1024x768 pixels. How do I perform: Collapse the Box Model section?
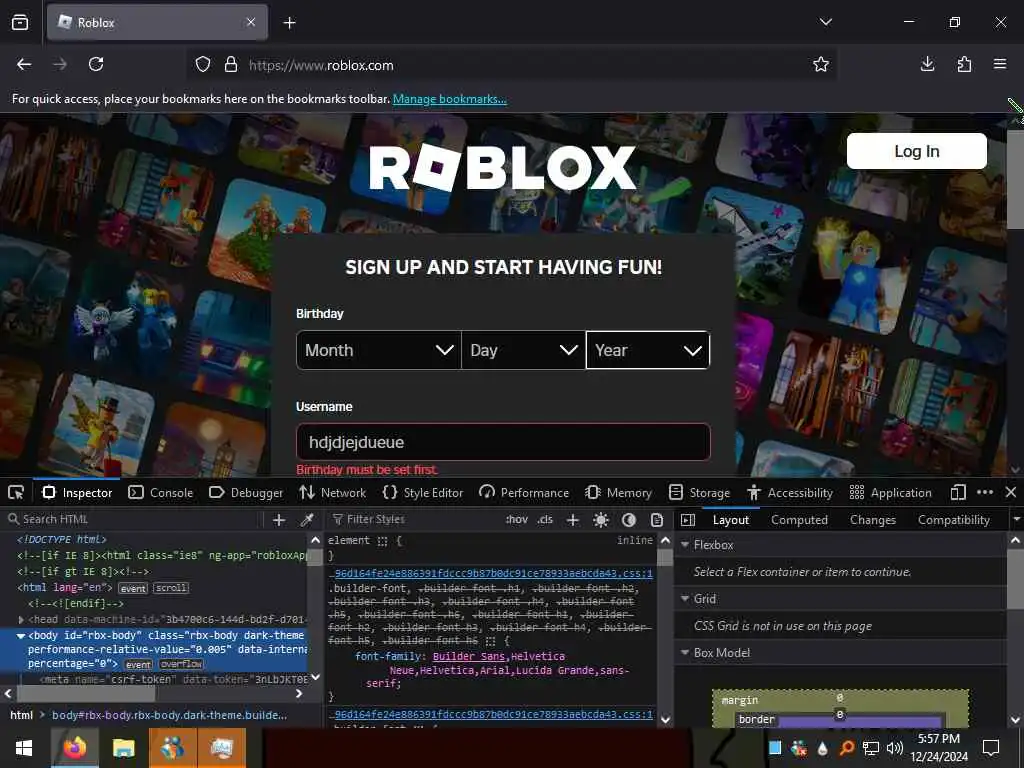pos(685,652)
